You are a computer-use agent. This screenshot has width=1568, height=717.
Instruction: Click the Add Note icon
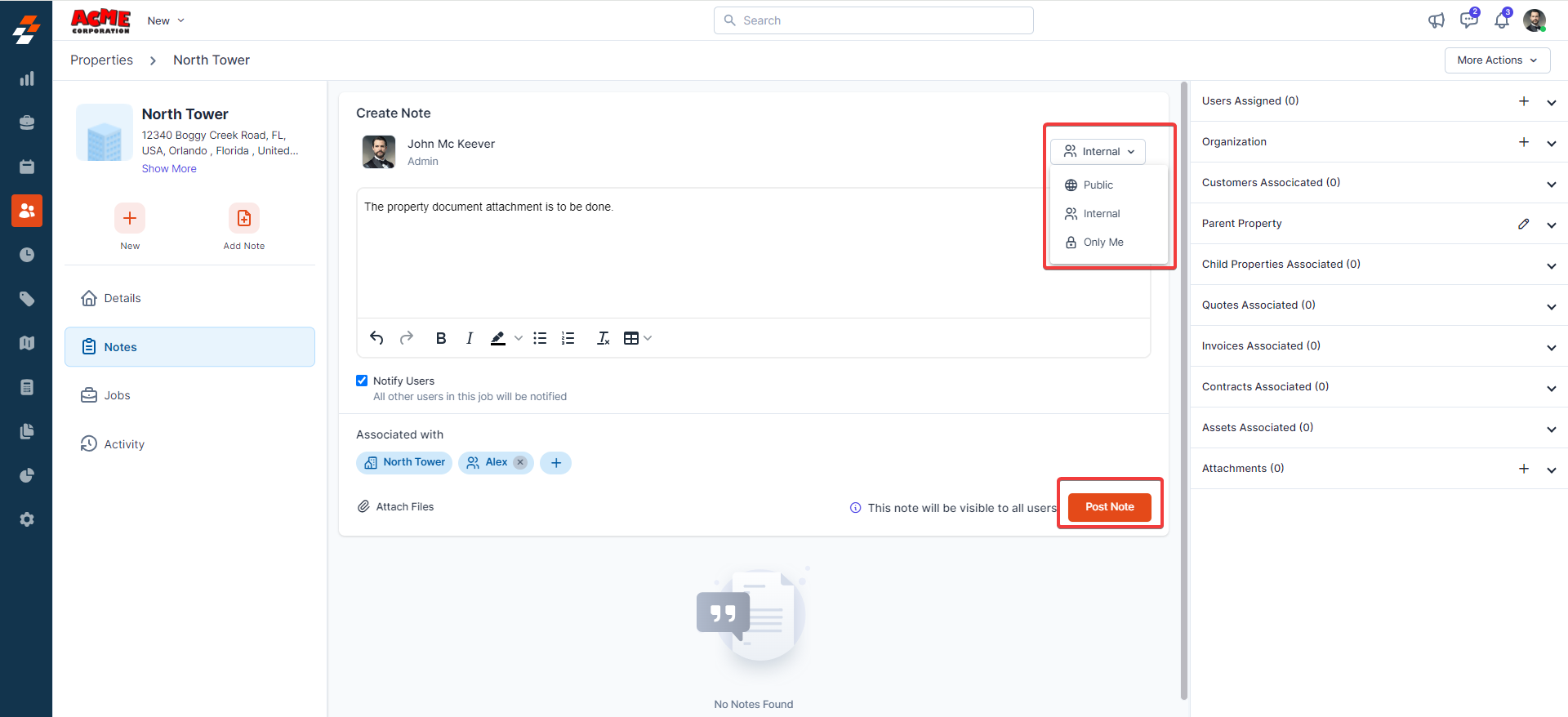click(244, 218)
